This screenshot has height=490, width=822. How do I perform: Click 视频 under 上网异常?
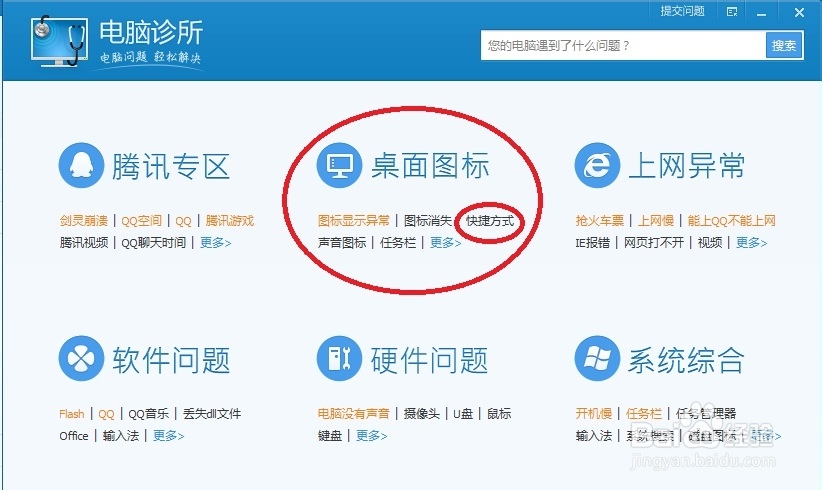pyautogui.click(x=710, y=243)
